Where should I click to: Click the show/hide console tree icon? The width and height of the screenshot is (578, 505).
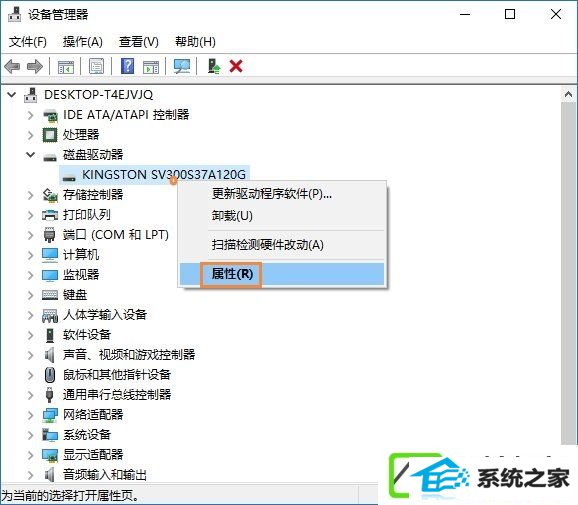pyautogui.click(x=66, y=67)
